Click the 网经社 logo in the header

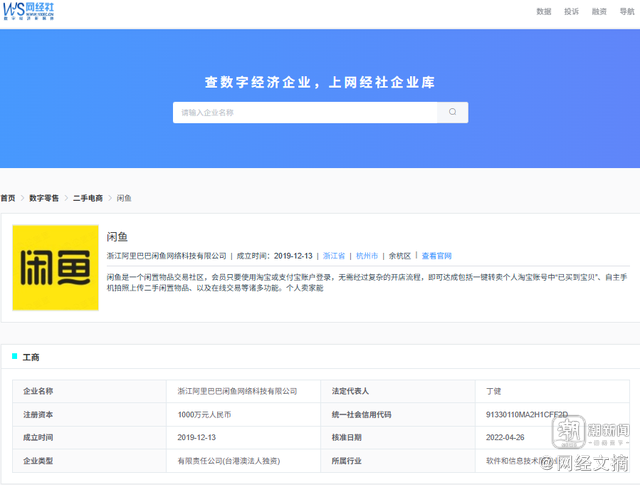(x=29, y=11)
